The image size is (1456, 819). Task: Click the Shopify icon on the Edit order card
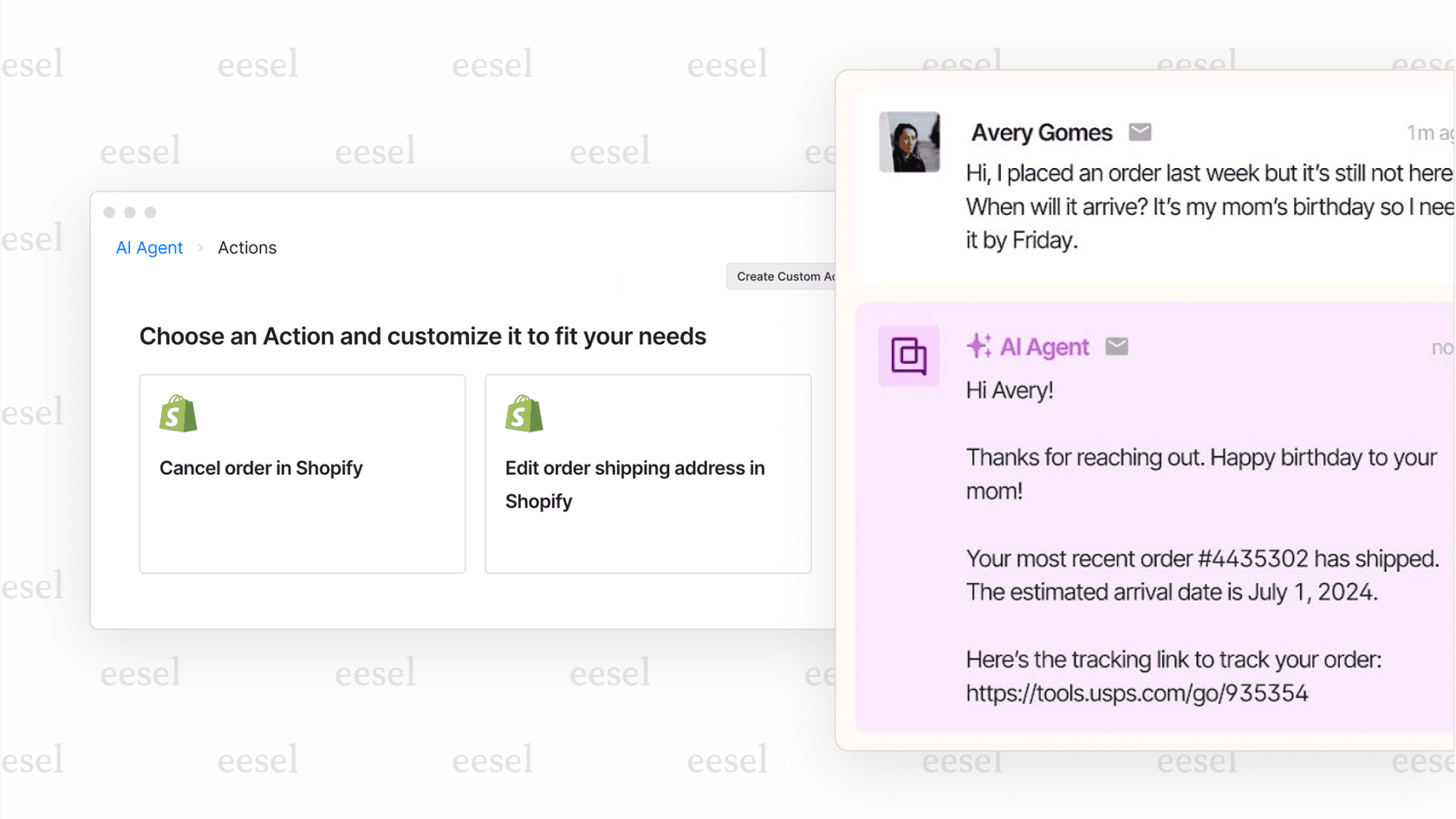523,415
